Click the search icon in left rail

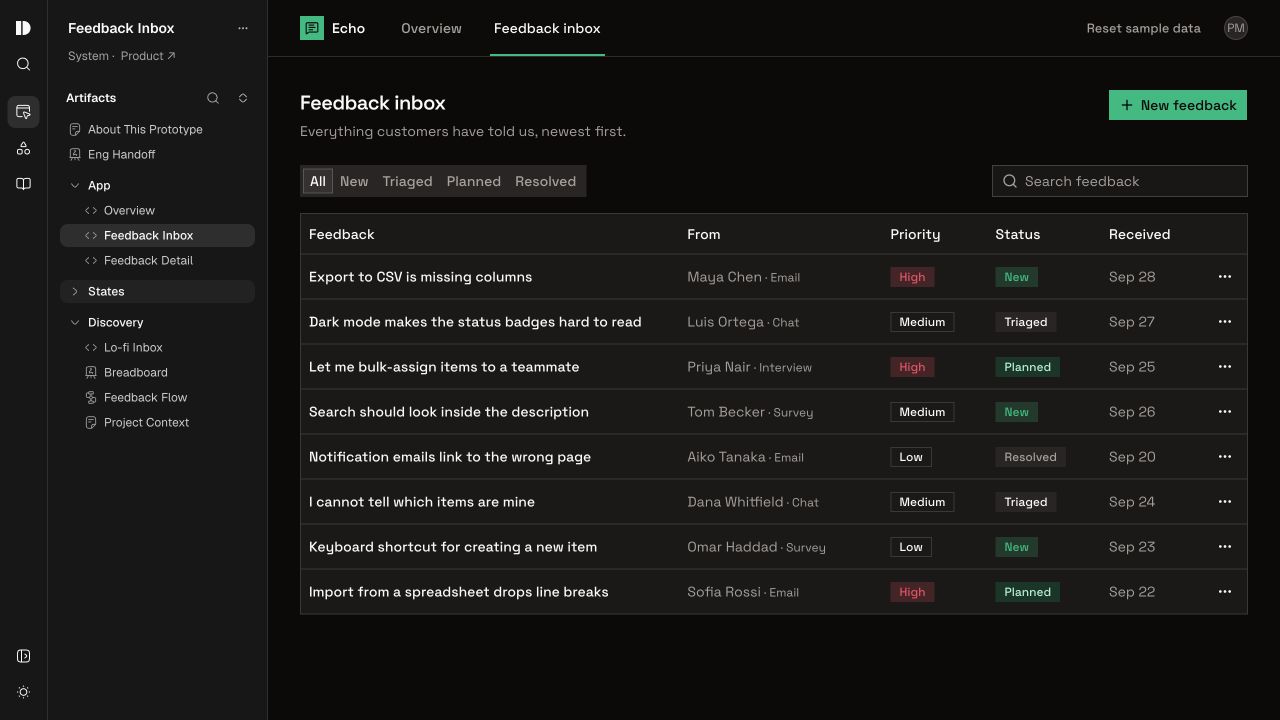coord(23,64)
